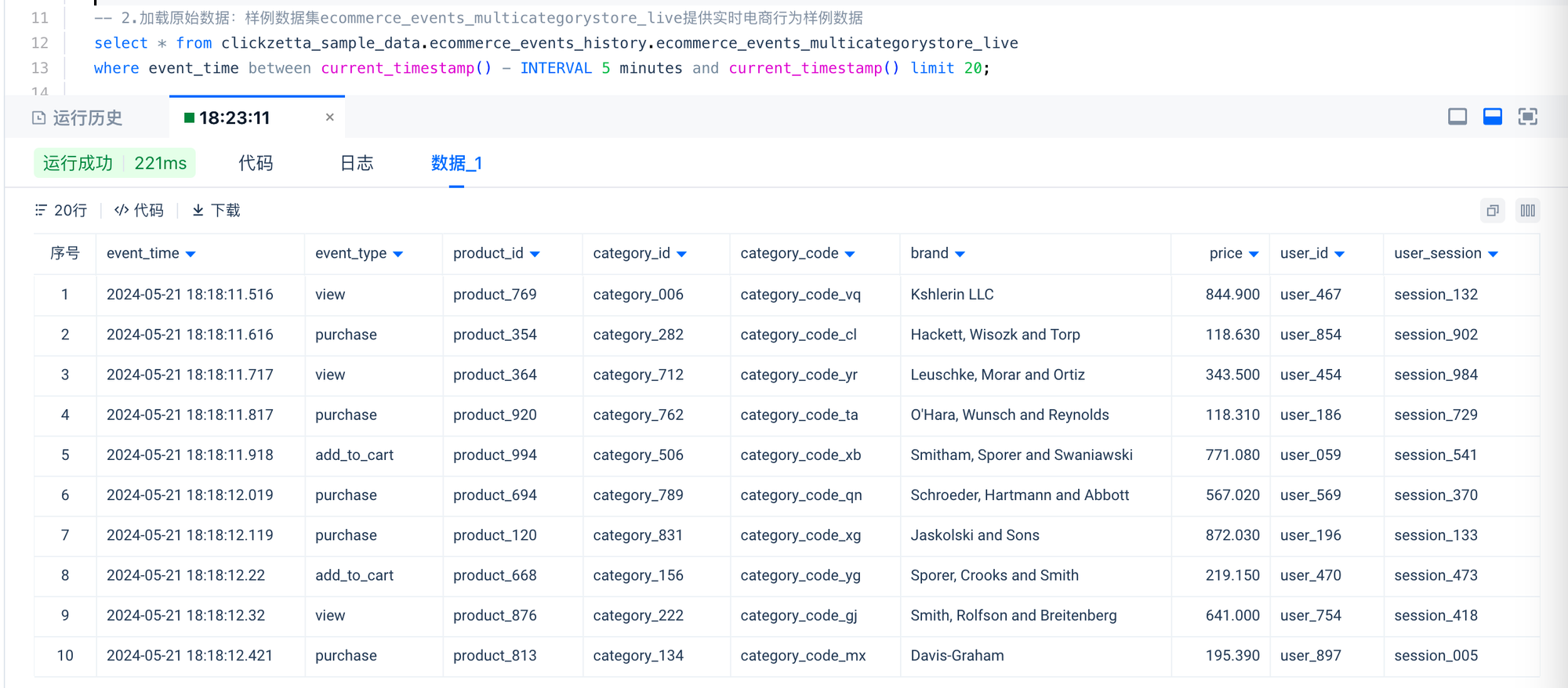This screenshot has height=688, width=1568.
Task: Open the 数据_1 results tab
Action: 456,163
